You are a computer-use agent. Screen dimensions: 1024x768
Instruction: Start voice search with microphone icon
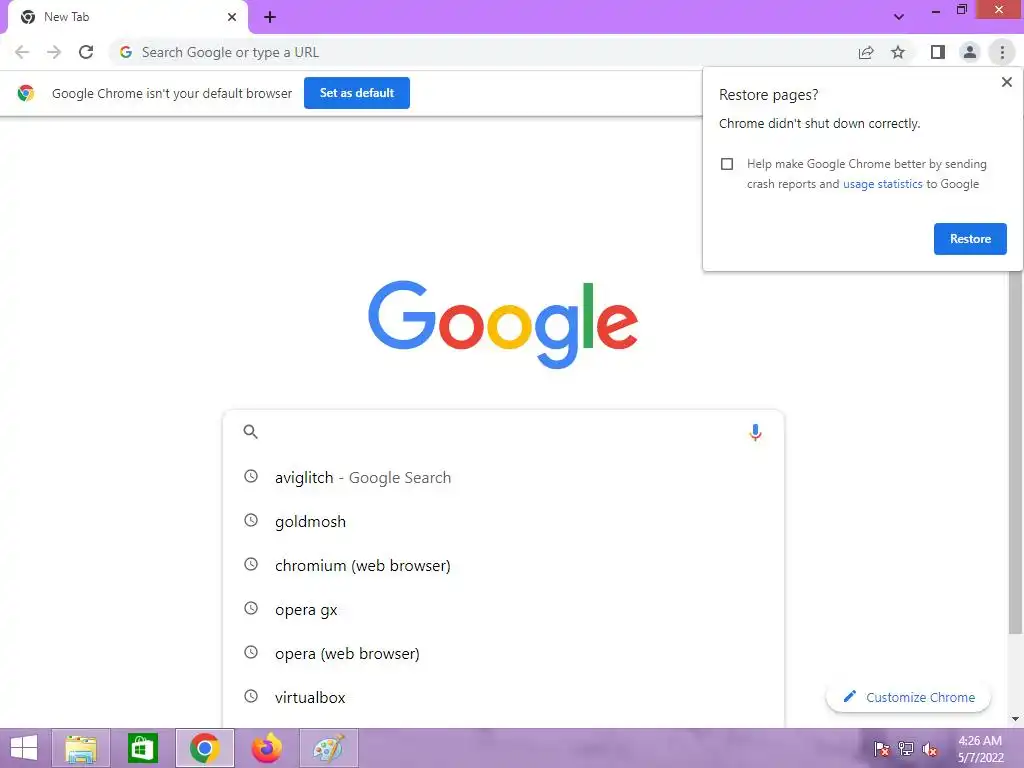tap(755, 432)
